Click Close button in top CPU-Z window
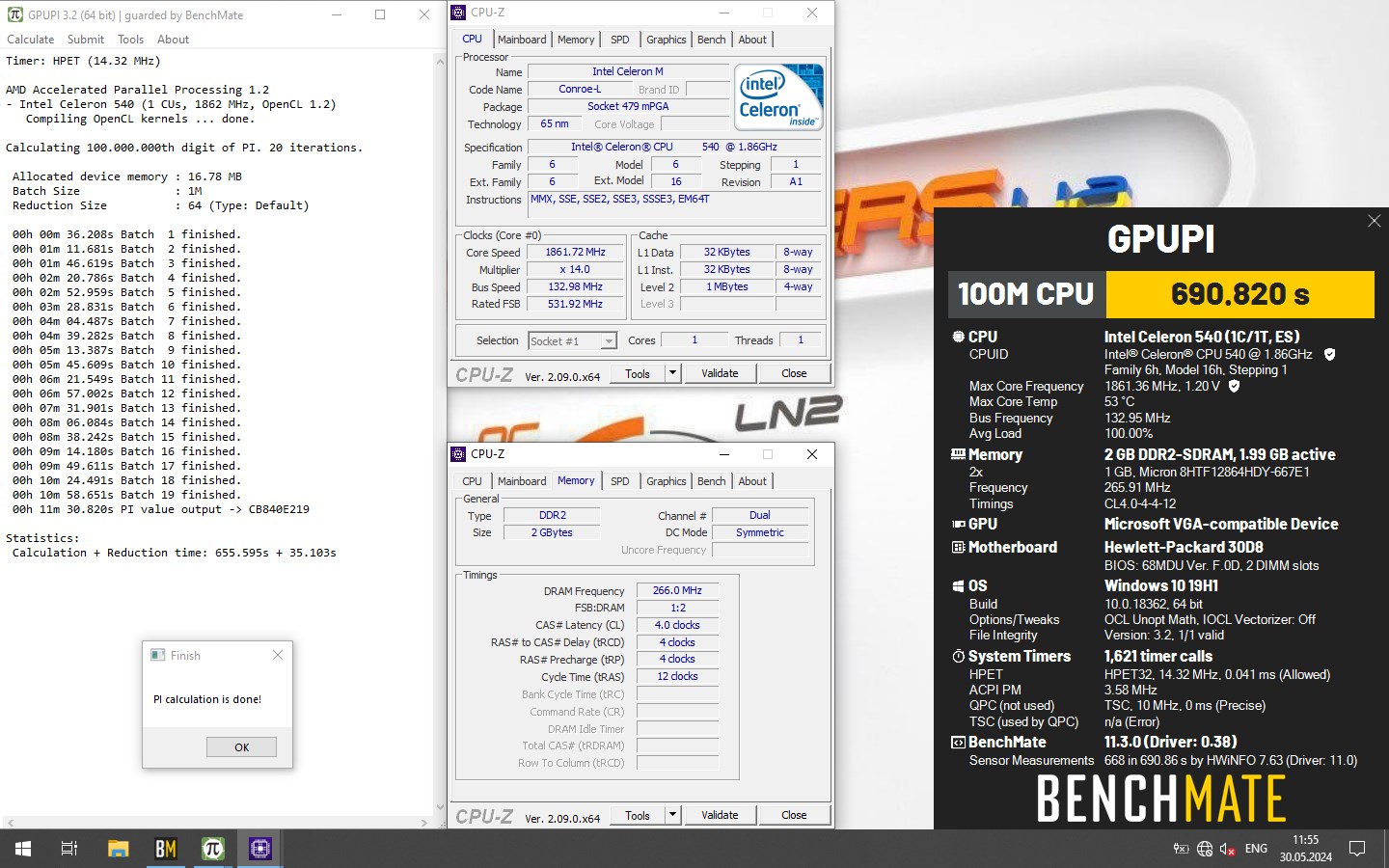The width and height of the screenshot is (1389, 868). (794, 373)
